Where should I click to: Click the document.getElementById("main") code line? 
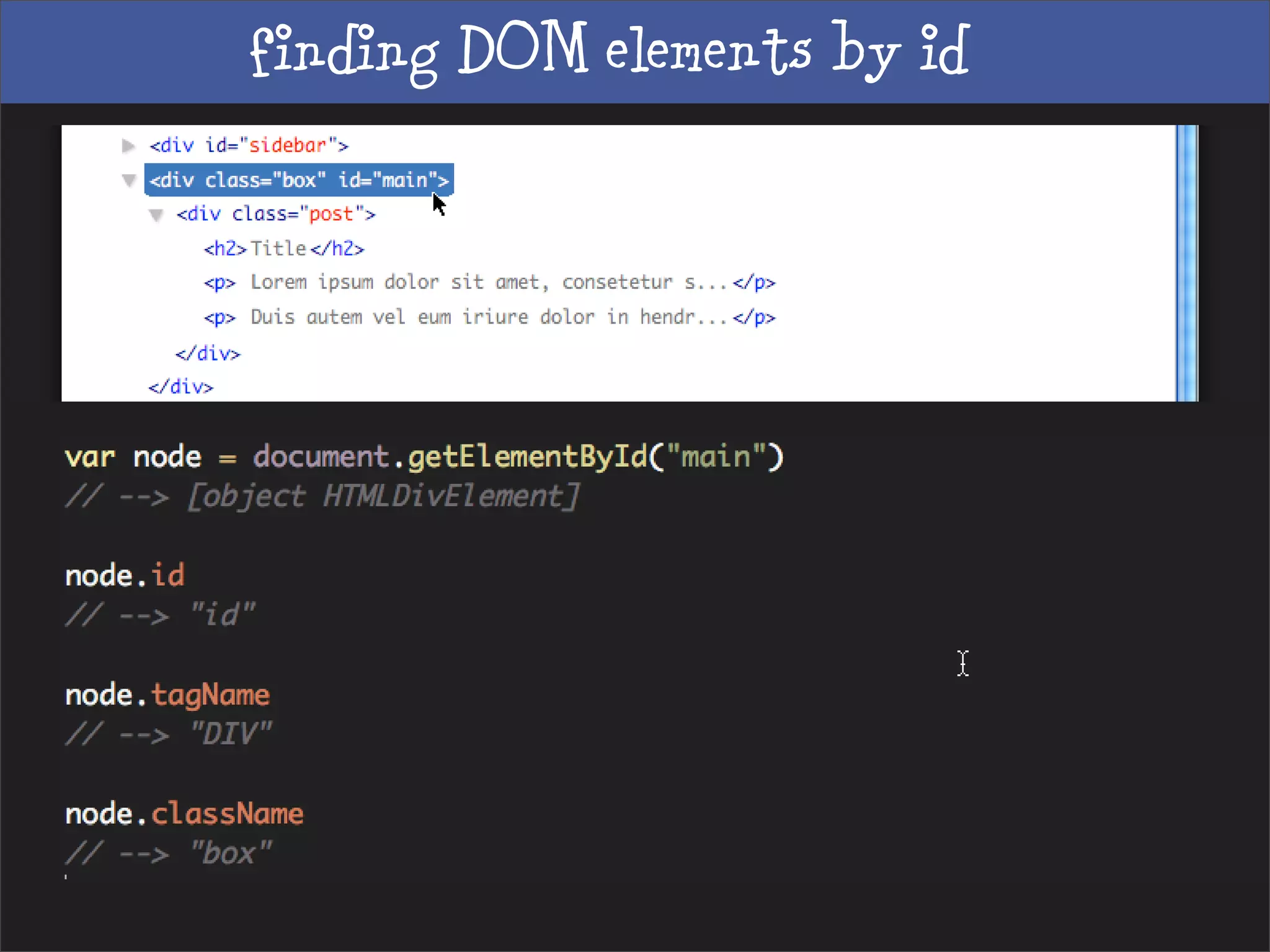(x=425, y=457)
